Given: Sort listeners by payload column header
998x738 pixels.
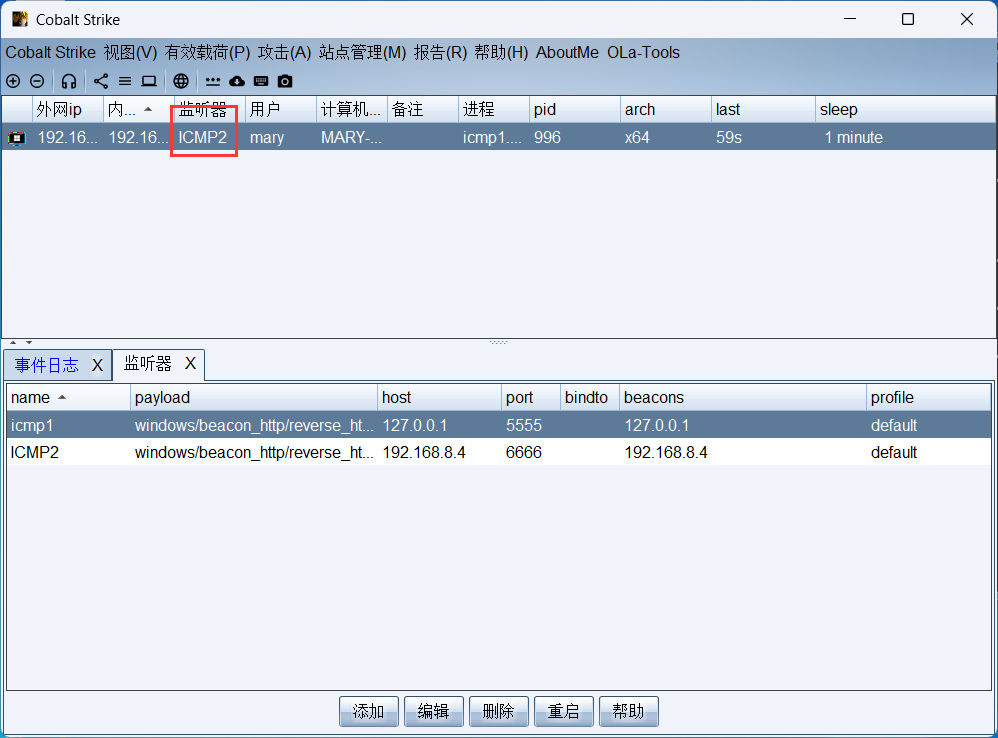Looking at the screenshot, I should click(x=254, y=398).
